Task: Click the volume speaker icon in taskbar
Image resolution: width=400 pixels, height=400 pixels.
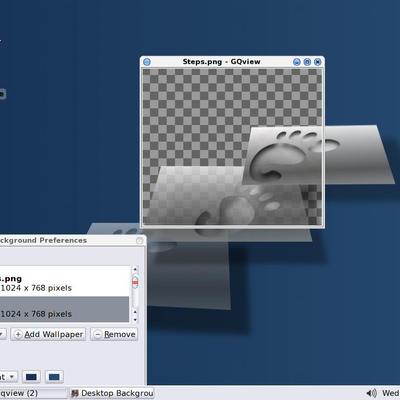Action: [x=371, y=393]
